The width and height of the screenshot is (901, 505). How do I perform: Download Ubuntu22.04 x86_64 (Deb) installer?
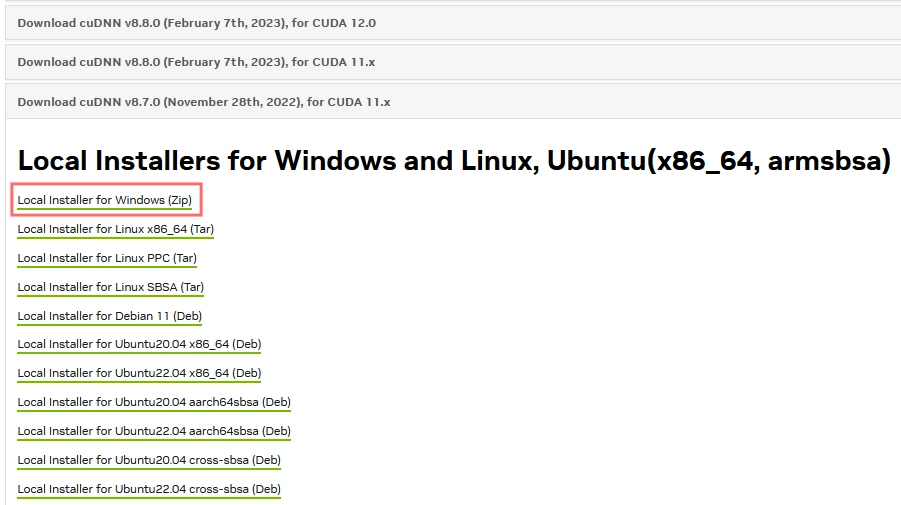tap(139, 373)
